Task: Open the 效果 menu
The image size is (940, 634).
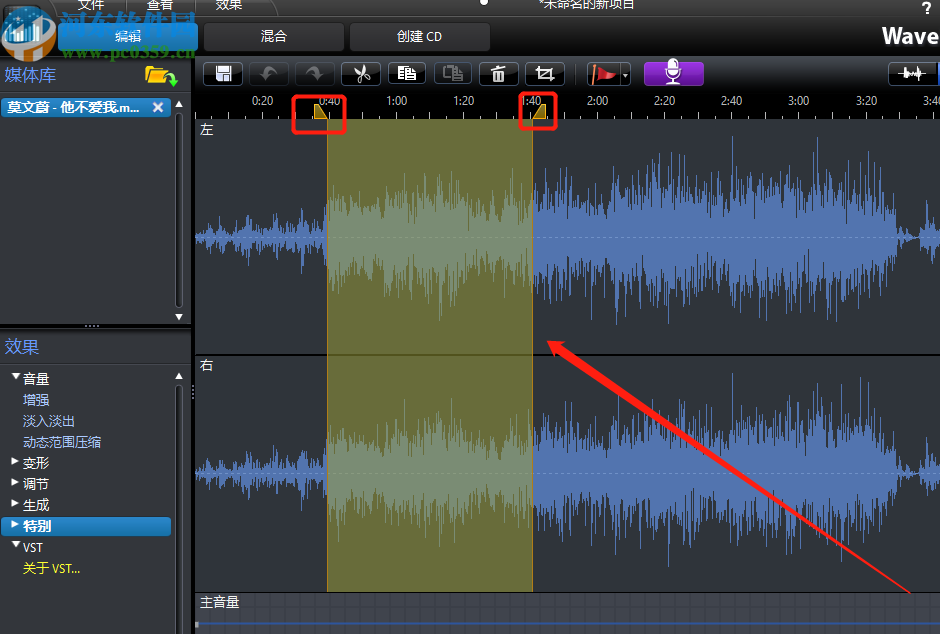Action: click(x=228, y=5)
